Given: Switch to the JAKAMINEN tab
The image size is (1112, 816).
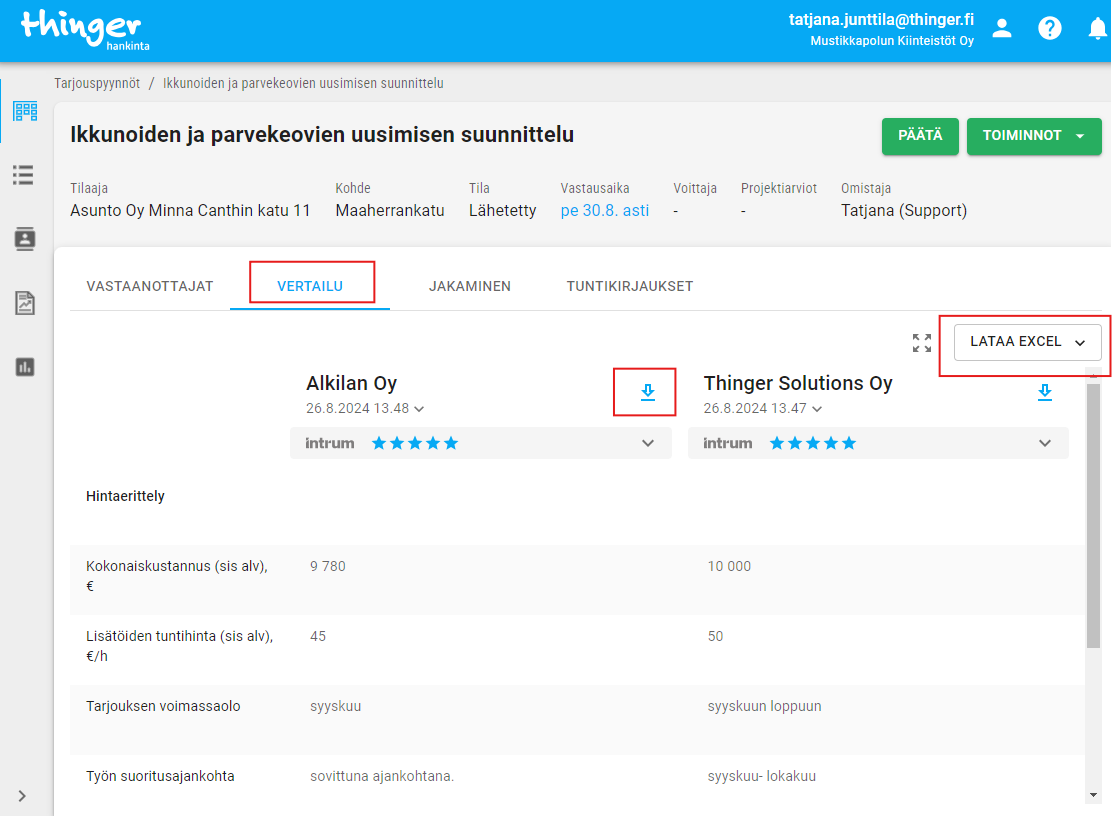Looking at the screenshot, I should (x=469, y=286).
